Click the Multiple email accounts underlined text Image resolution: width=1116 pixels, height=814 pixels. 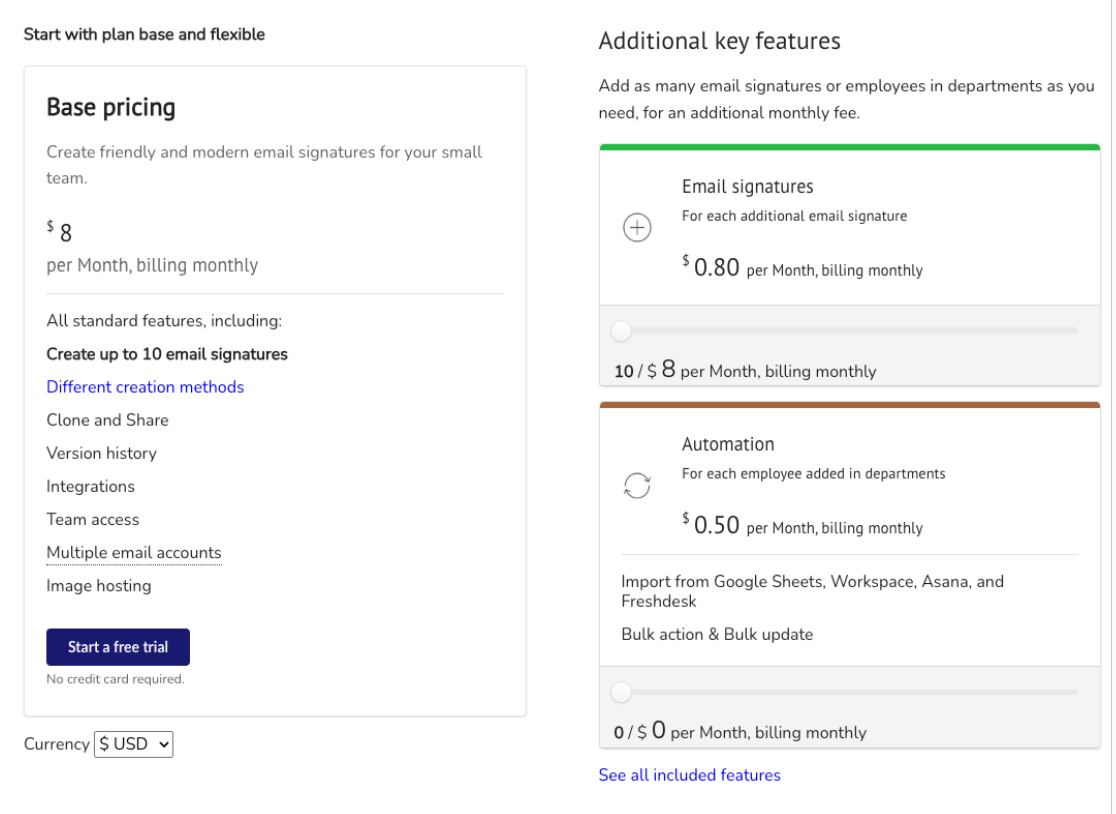(x=134, y=553)
